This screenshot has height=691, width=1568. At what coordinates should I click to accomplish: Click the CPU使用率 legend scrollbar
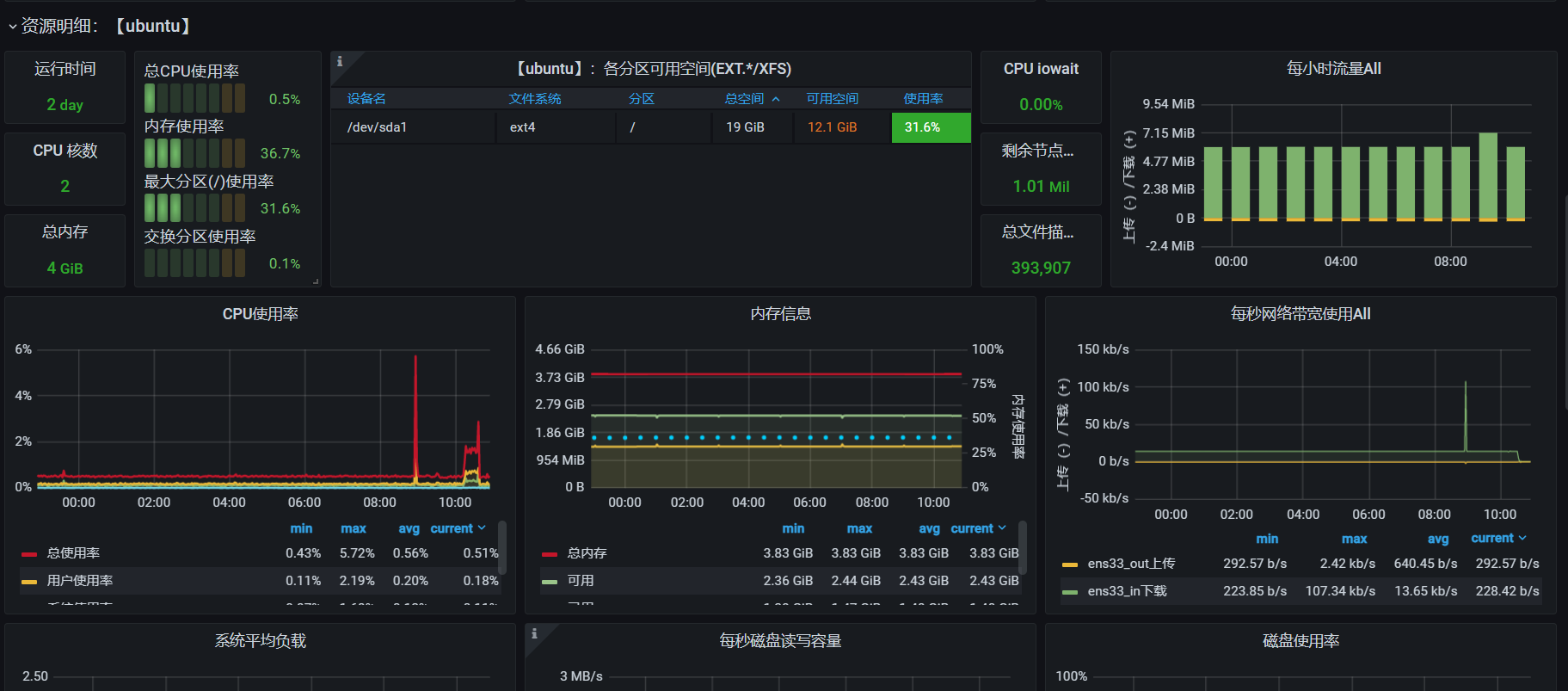coord(502,547)
